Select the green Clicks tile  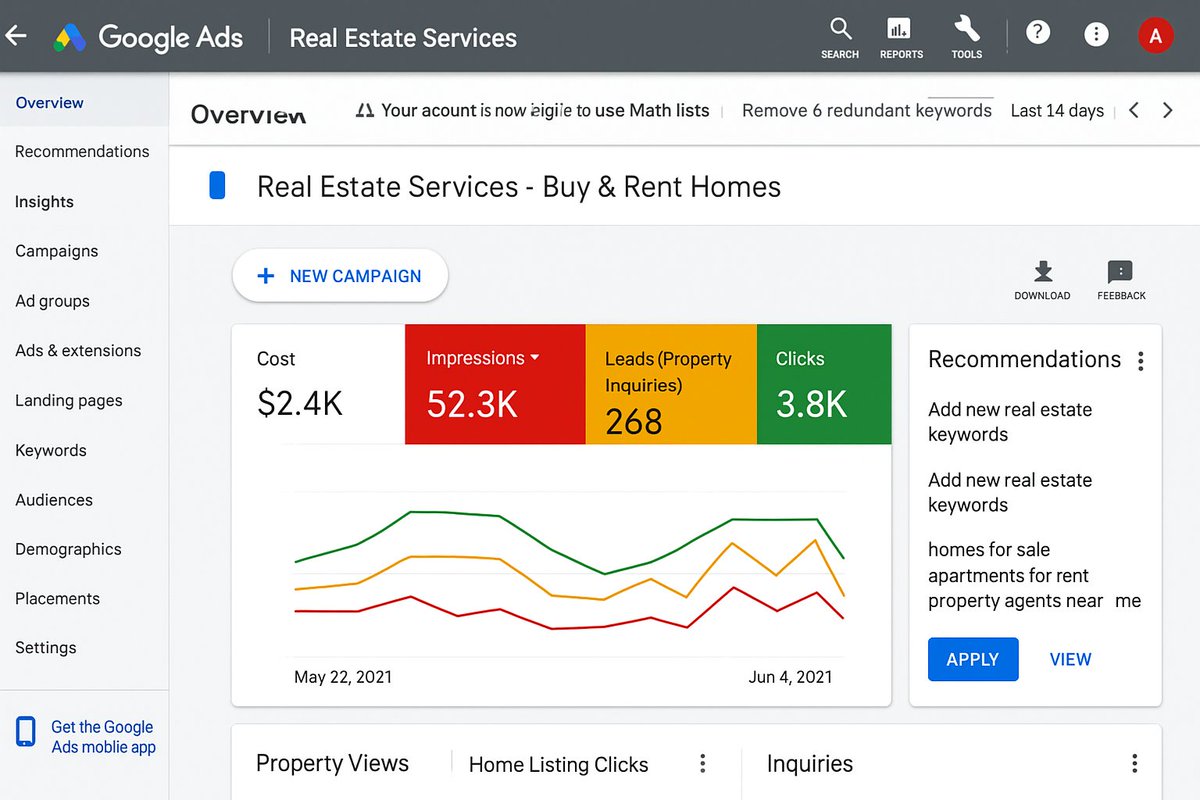pyautogui.click(x=824, y=384)
